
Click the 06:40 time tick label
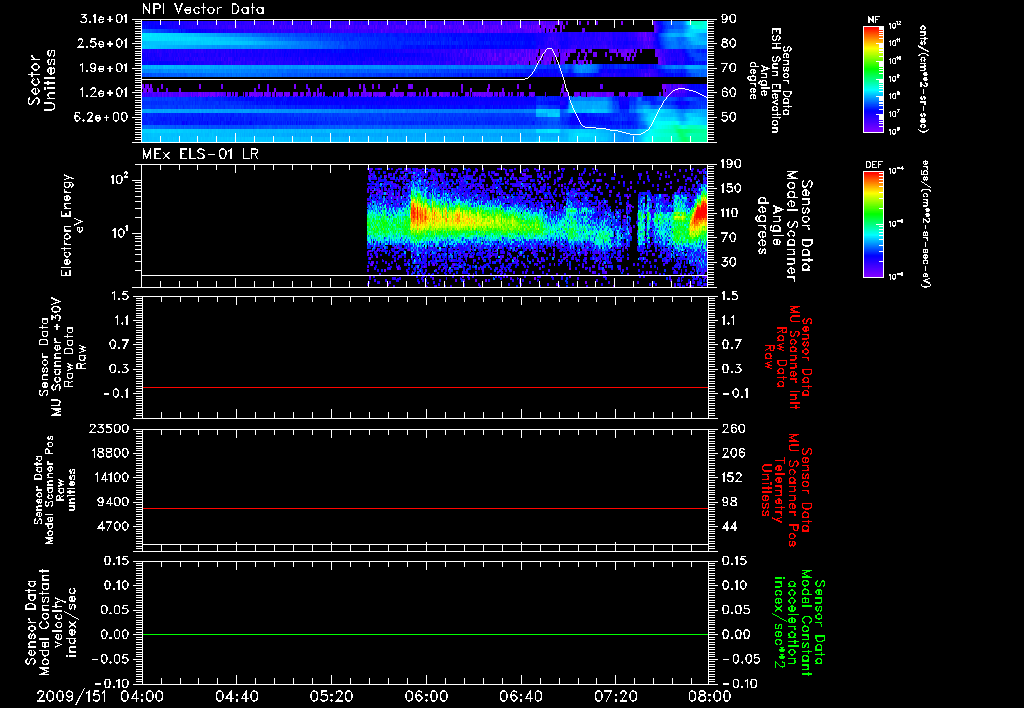coord(520,696)
